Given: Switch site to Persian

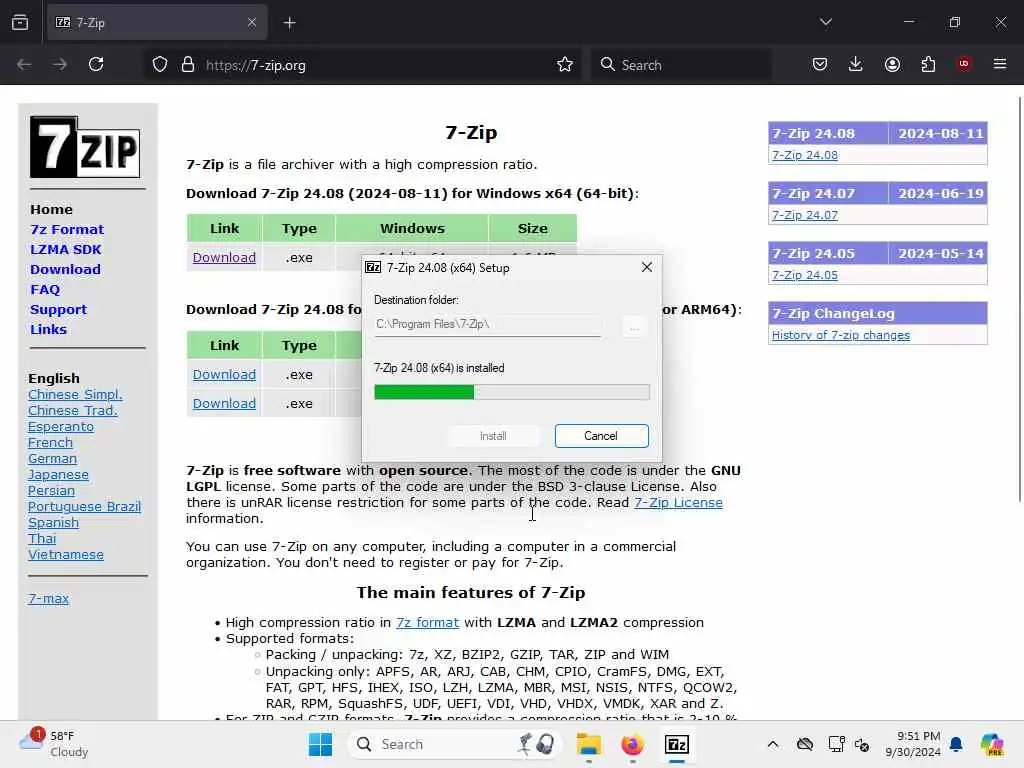Looking at the screenshot, I should tap(51, 490).
